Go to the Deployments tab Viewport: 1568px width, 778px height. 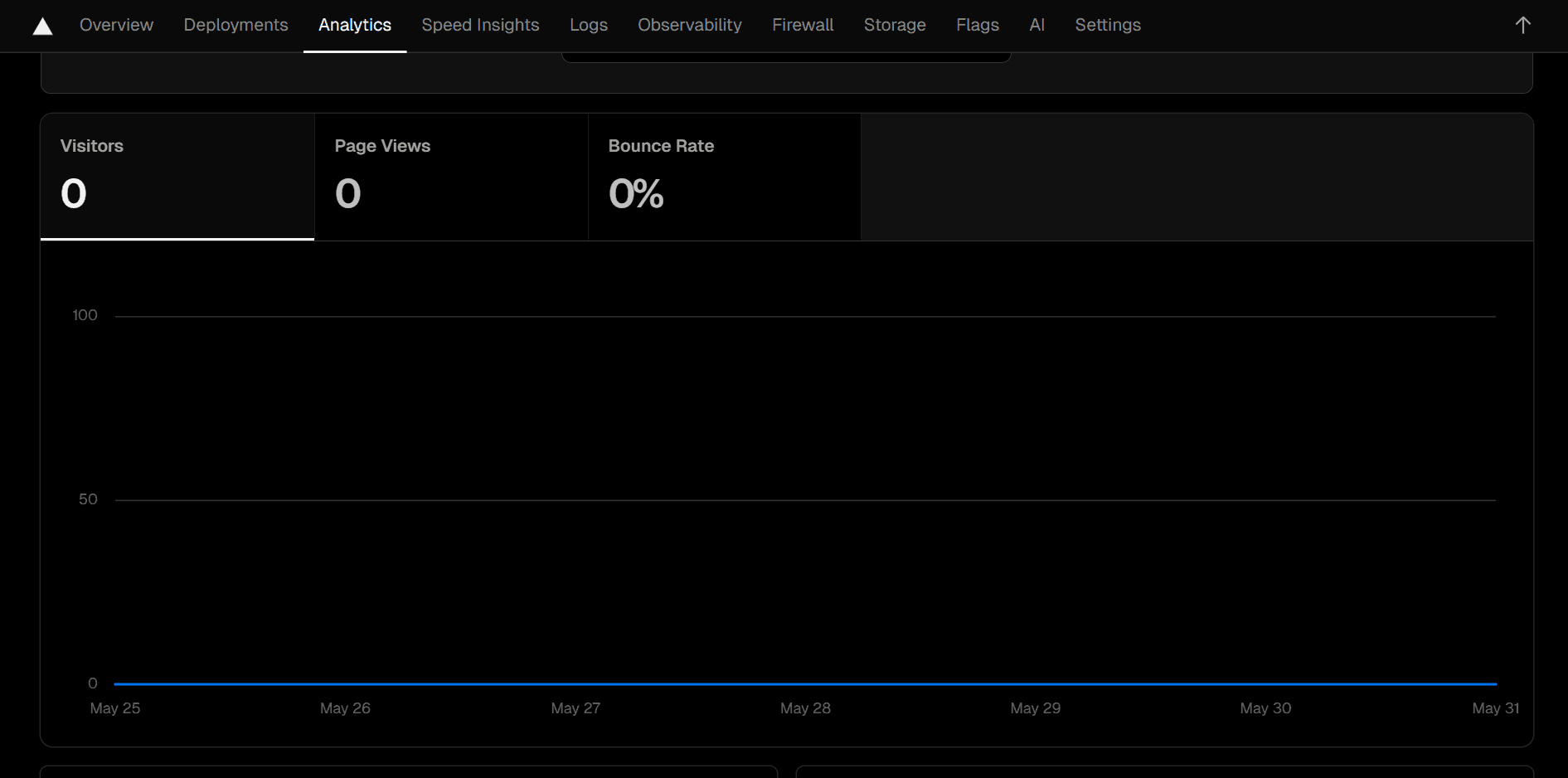[235, 25]
